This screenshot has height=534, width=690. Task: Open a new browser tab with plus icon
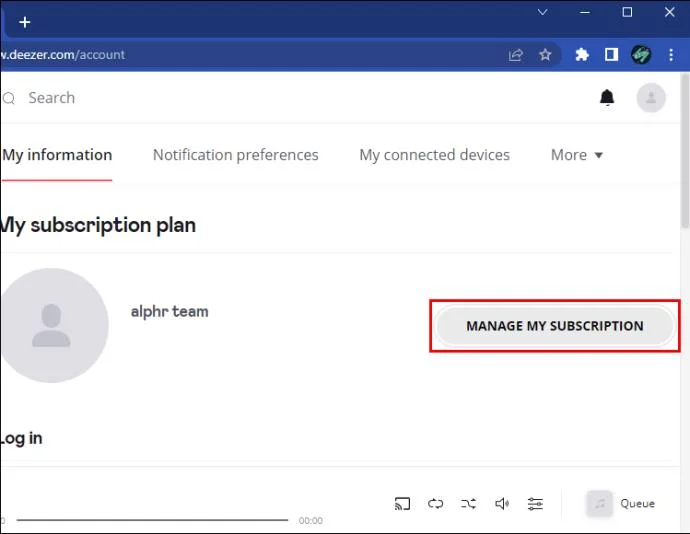(x=25, y=22)
